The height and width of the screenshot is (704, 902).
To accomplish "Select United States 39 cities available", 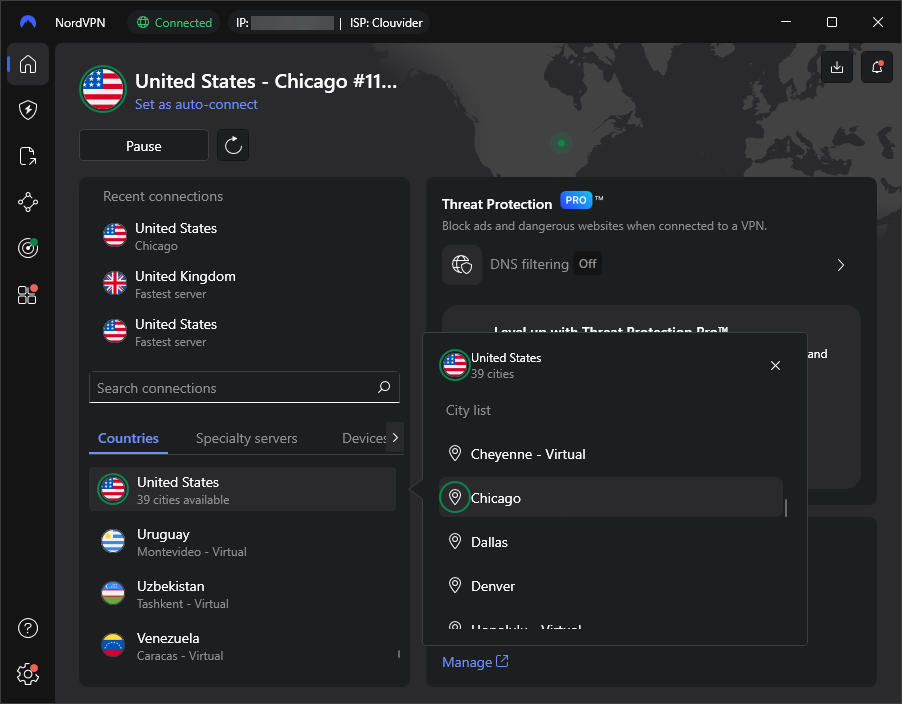I will (242, 489).
